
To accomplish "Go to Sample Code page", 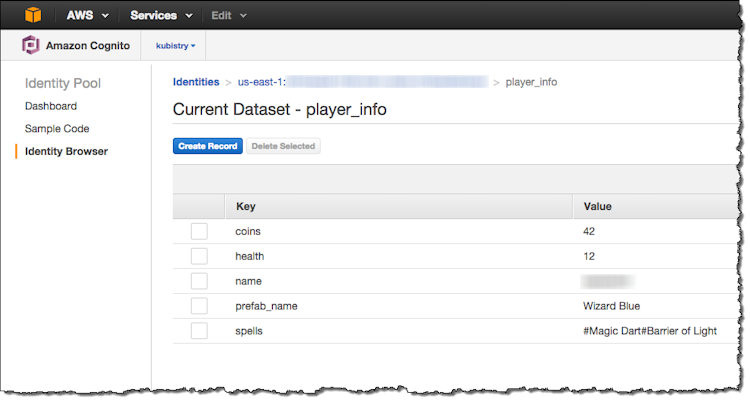I will 57,129.
